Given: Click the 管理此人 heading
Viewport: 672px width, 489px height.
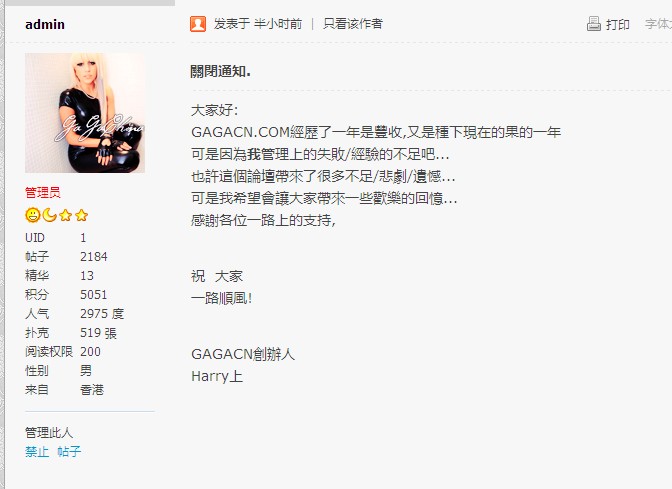Looking at the screenshot, I should [x=49, y=432].
